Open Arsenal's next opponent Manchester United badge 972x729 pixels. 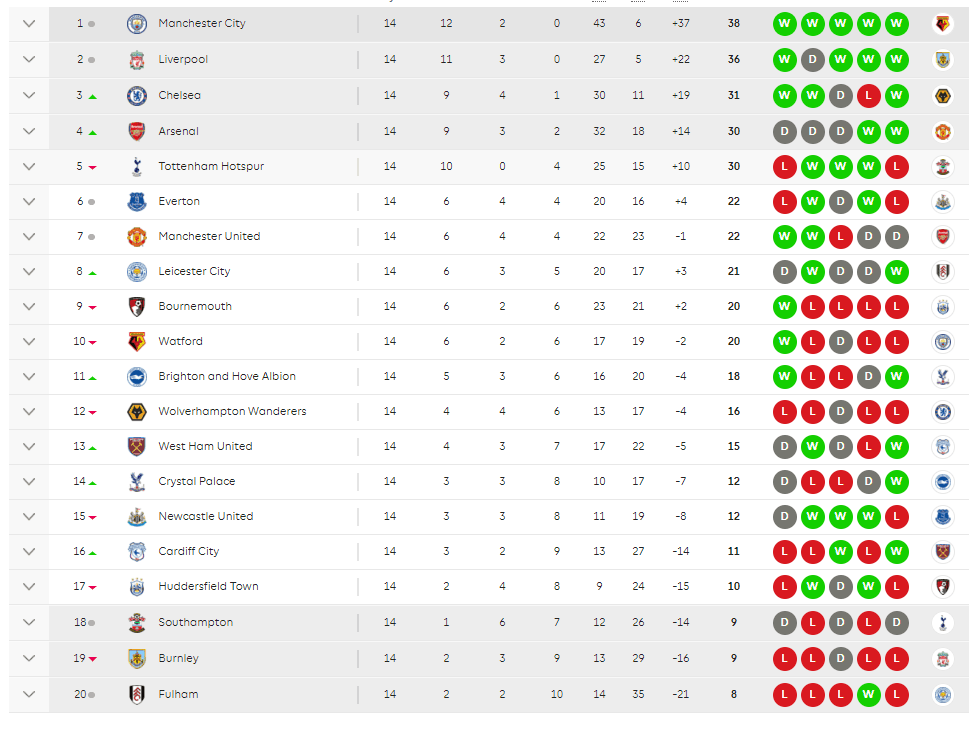(943, 131)
